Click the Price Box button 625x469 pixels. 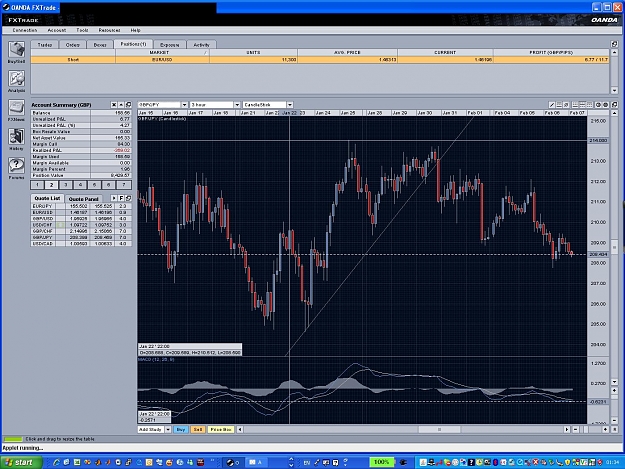pyautogui.click(x=221, y=430)
